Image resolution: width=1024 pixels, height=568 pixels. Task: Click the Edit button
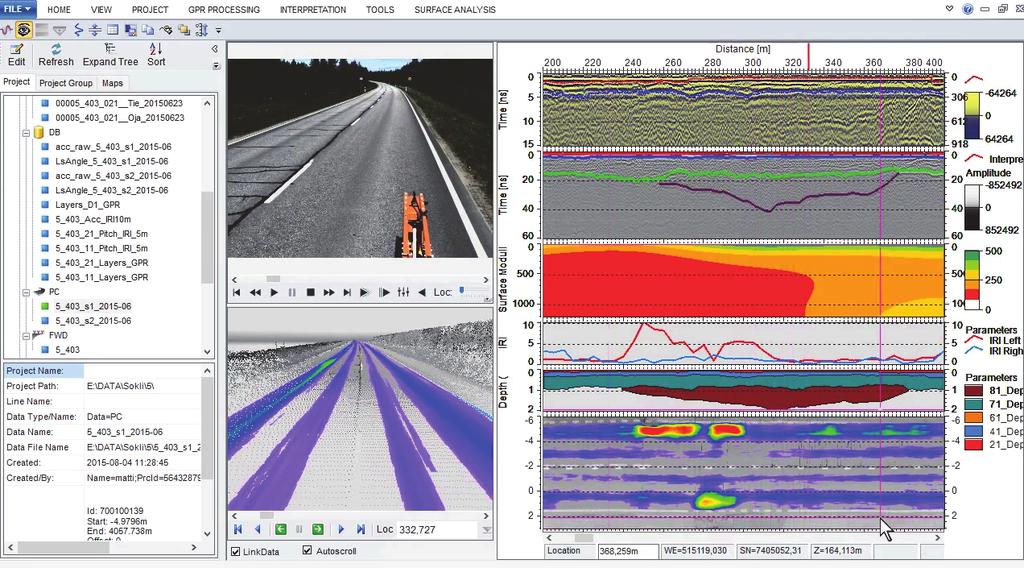click(x=16, y=55)
